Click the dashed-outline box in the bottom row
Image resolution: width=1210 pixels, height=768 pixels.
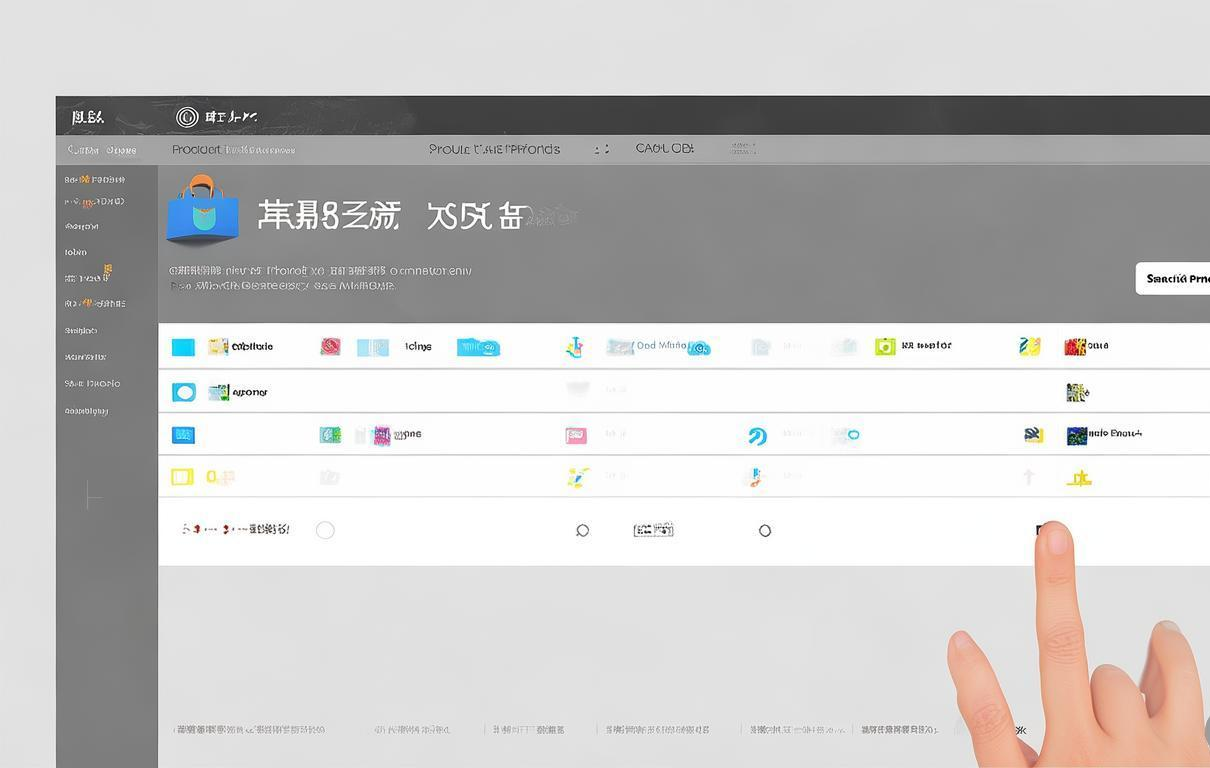[x=653, y=530]
